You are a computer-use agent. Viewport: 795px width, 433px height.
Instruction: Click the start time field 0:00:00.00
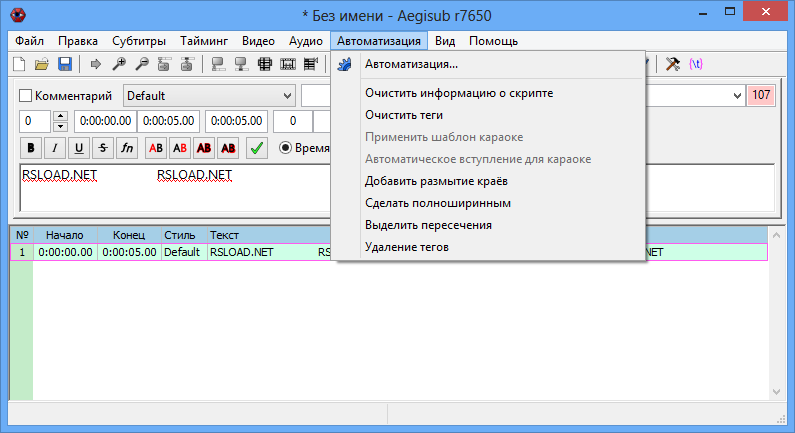click(105, 121)
